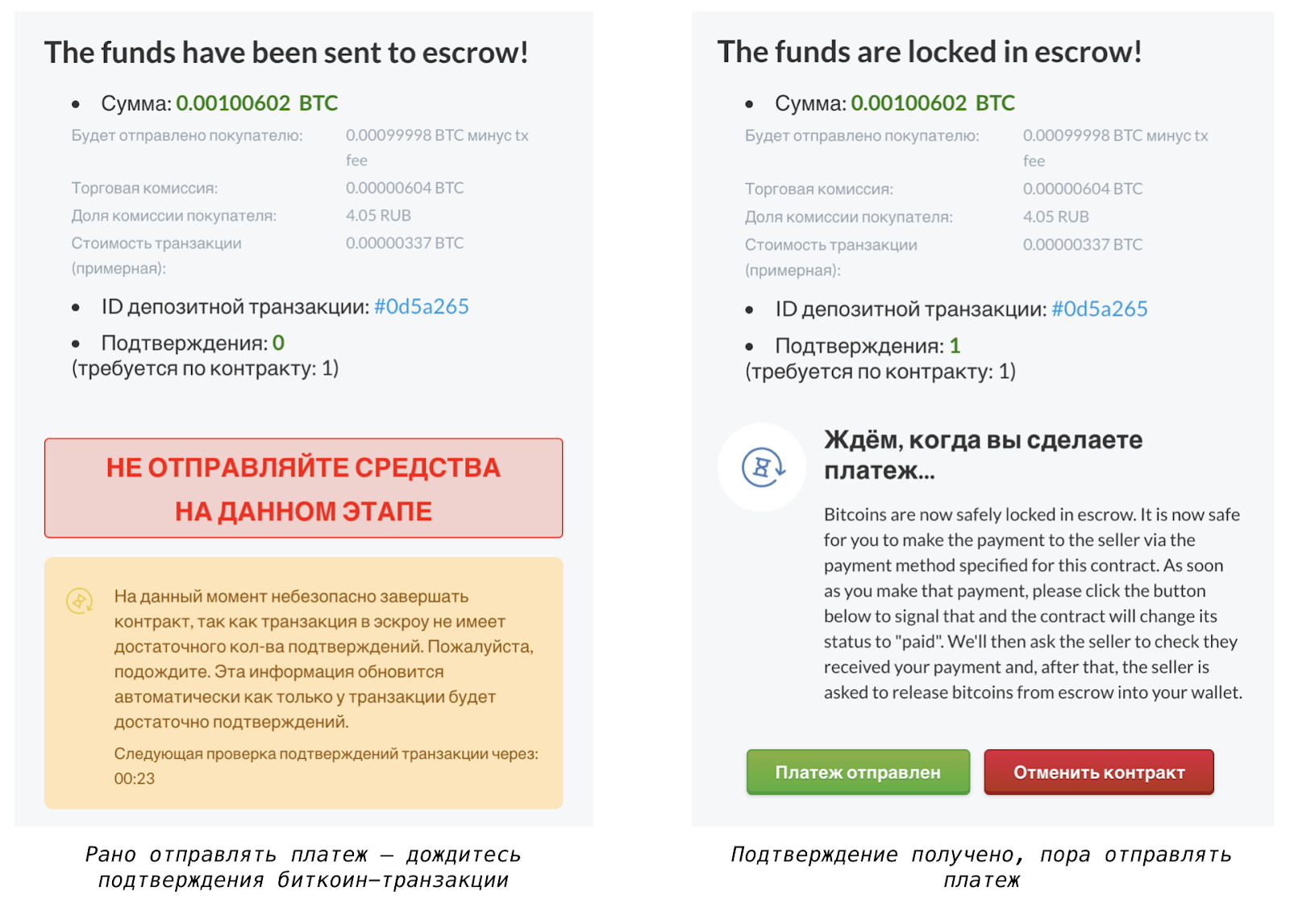
Task: Click the "Ждём, когда вы сделаете платеж..." heading
Action: 982,455
